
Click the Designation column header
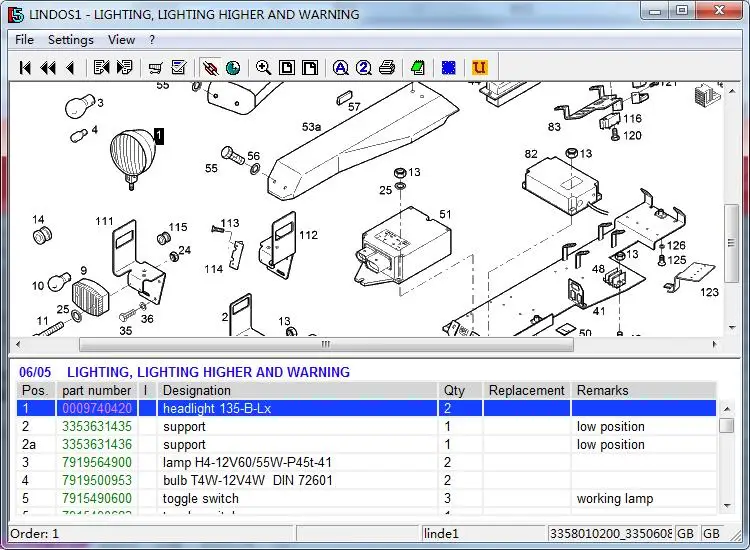(297, 390)
